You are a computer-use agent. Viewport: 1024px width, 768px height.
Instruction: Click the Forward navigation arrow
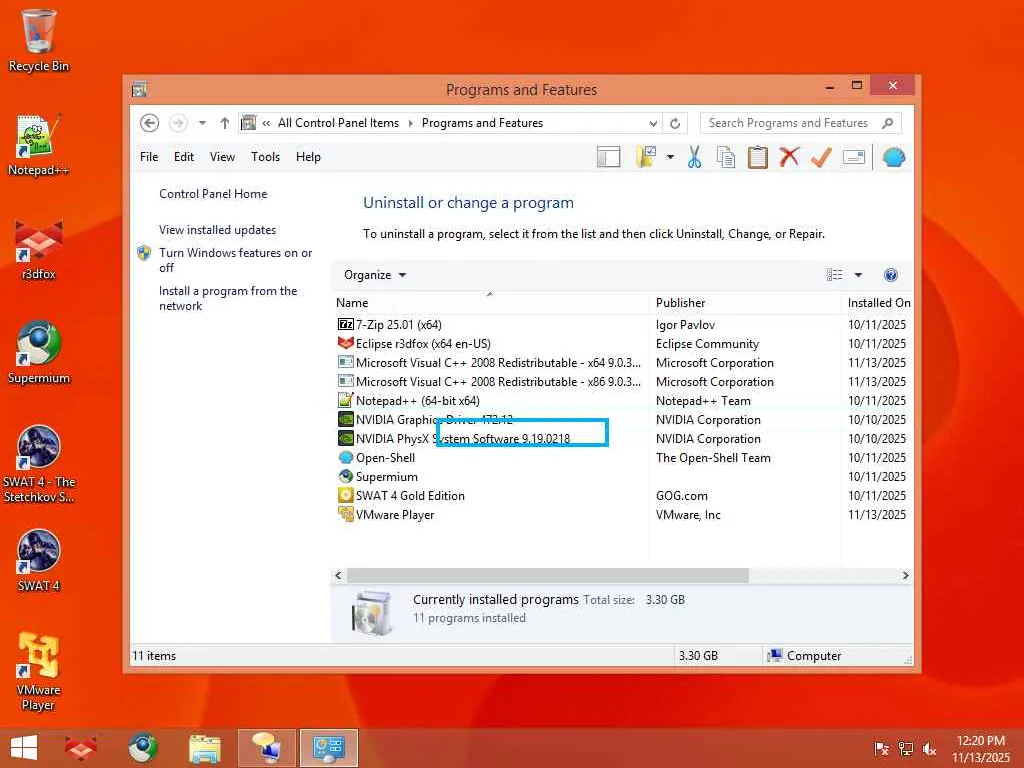coord(178,123)
